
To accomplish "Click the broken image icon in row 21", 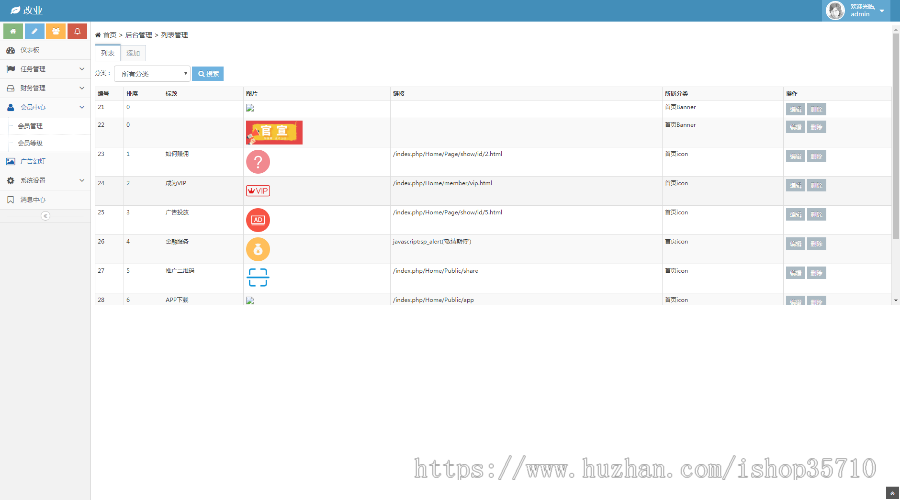I will [x=250, y=108].
